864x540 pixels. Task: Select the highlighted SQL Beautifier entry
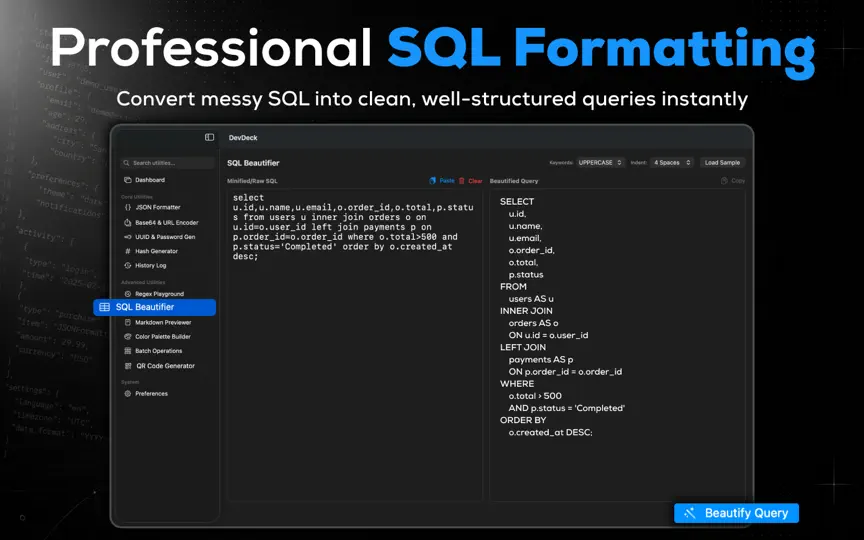[155, 307]
